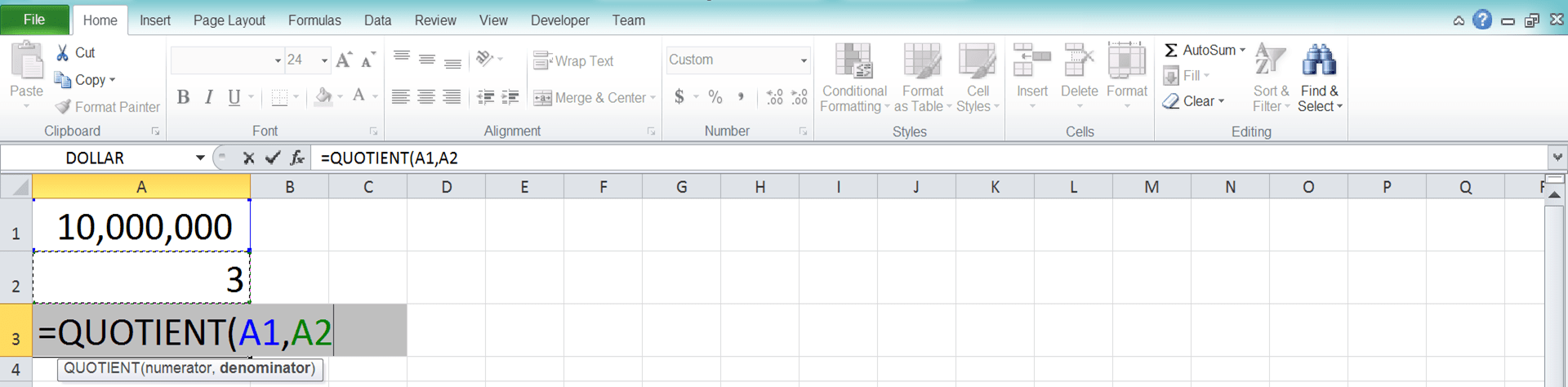Toggle Wrap Text
The image size is (1568, 387).
tap(573, 61)
